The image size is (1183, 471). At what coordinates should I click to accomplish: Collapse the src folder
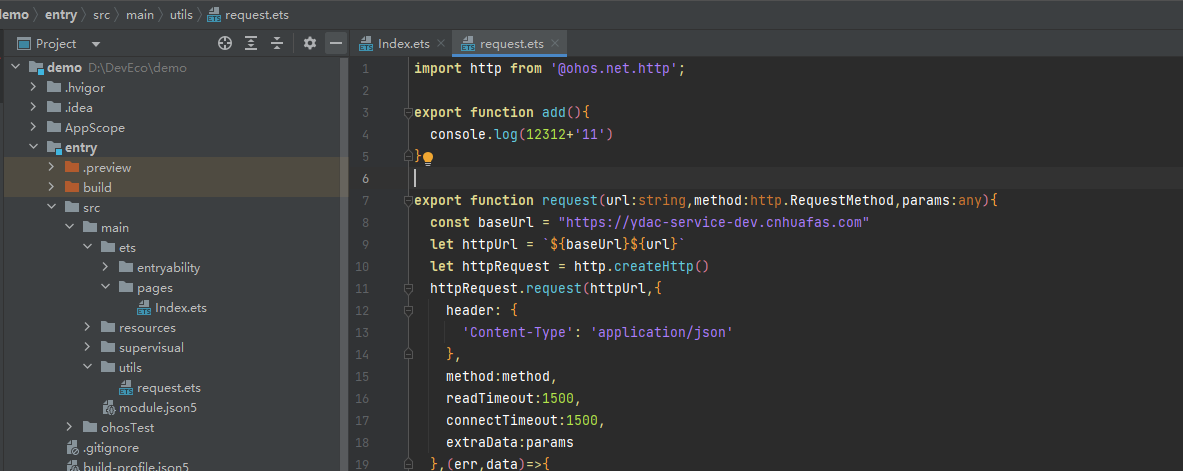51,207
